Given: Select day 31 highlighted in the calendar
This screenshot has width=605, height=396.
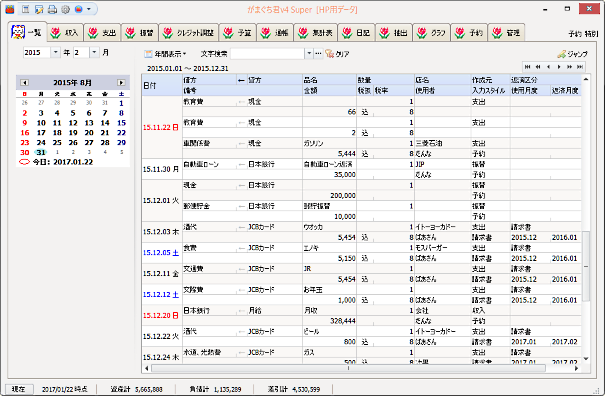Looking at the screenshot, I should pyautogui.click(x=41, y=152).
